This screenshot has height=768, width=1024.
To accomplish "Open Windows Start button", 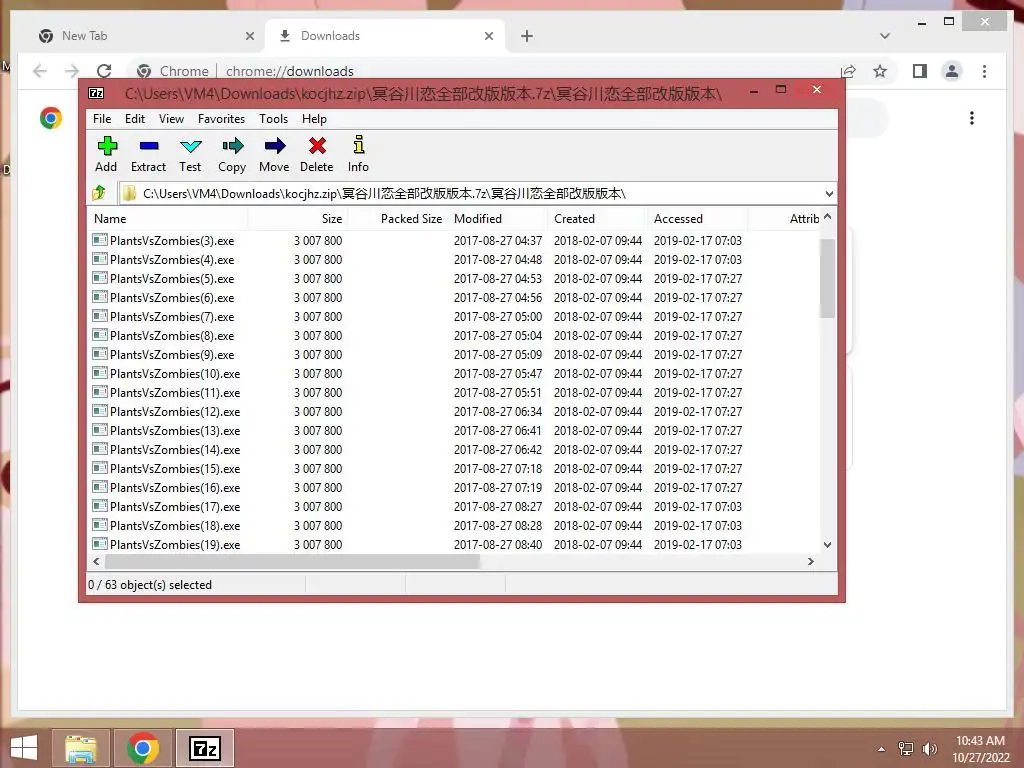I will coord(24,748).
